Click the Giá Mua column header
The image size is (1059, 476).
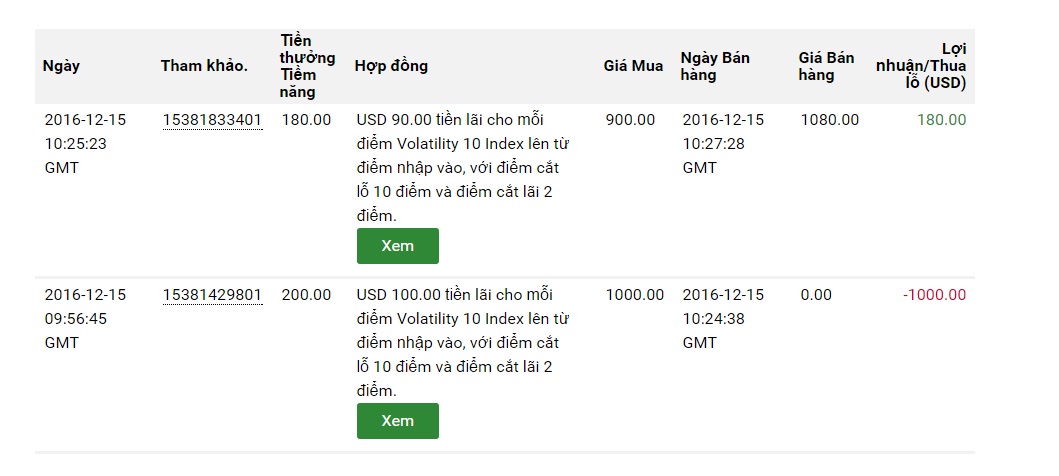coord(633,66)
